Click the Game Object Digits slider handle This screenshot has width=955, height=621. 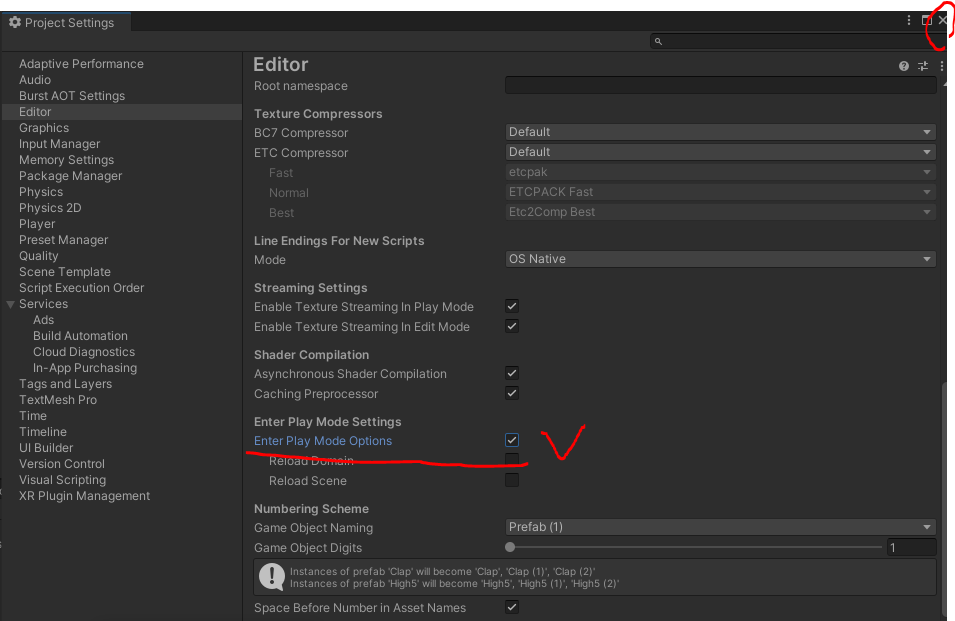tap(511, 548)
